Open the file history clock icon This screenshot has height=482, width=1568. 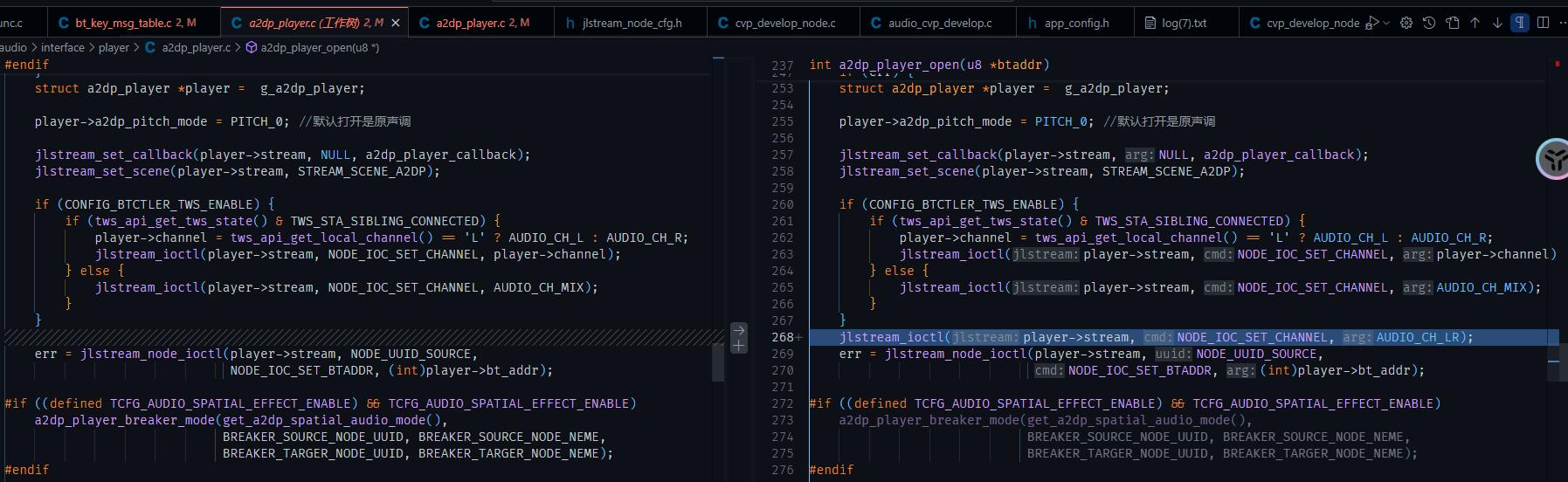point(1429,23)
